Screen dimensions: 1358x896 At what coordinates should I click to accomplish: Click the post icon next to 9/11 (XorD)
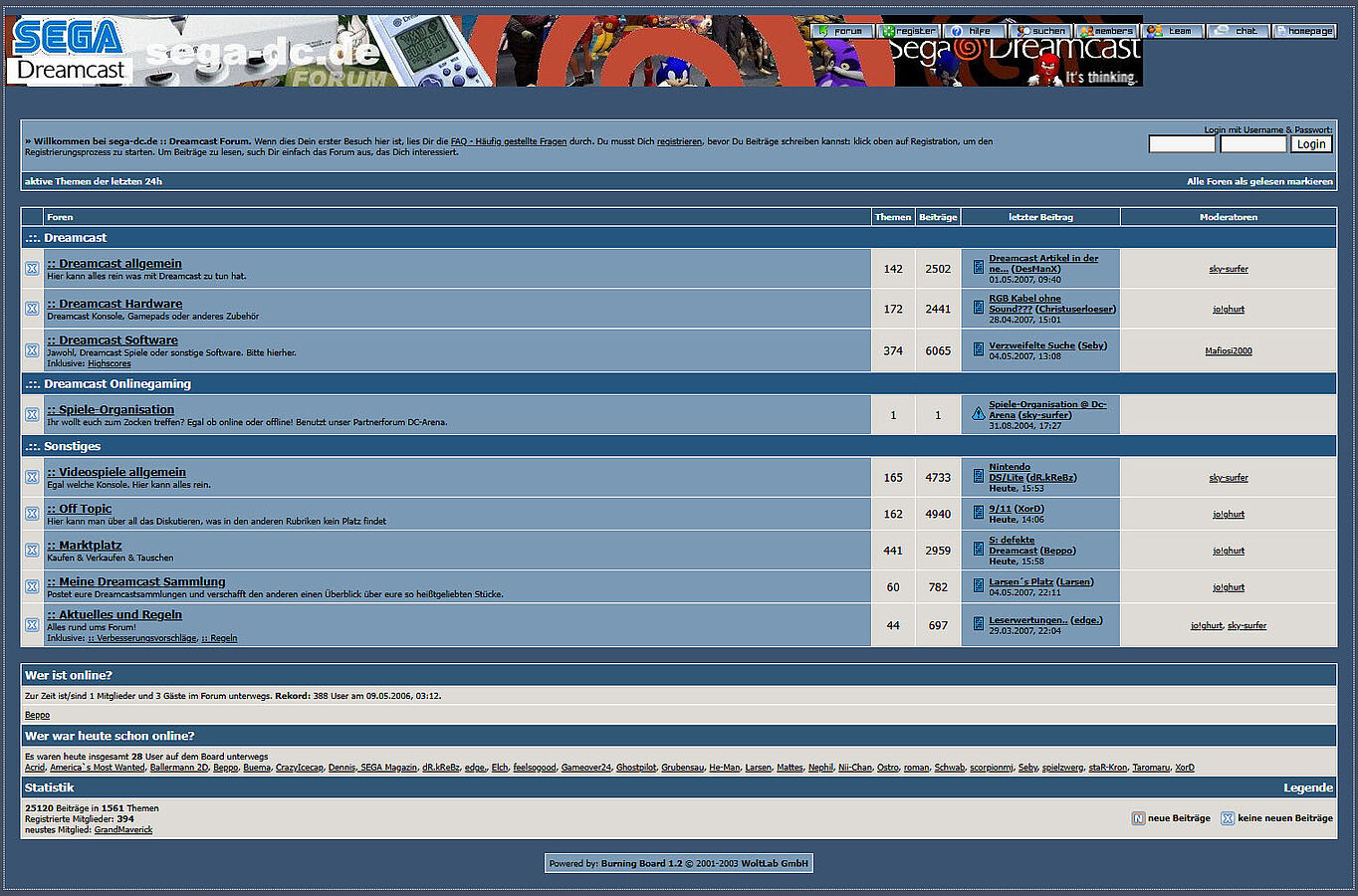[x=978, y=512]
